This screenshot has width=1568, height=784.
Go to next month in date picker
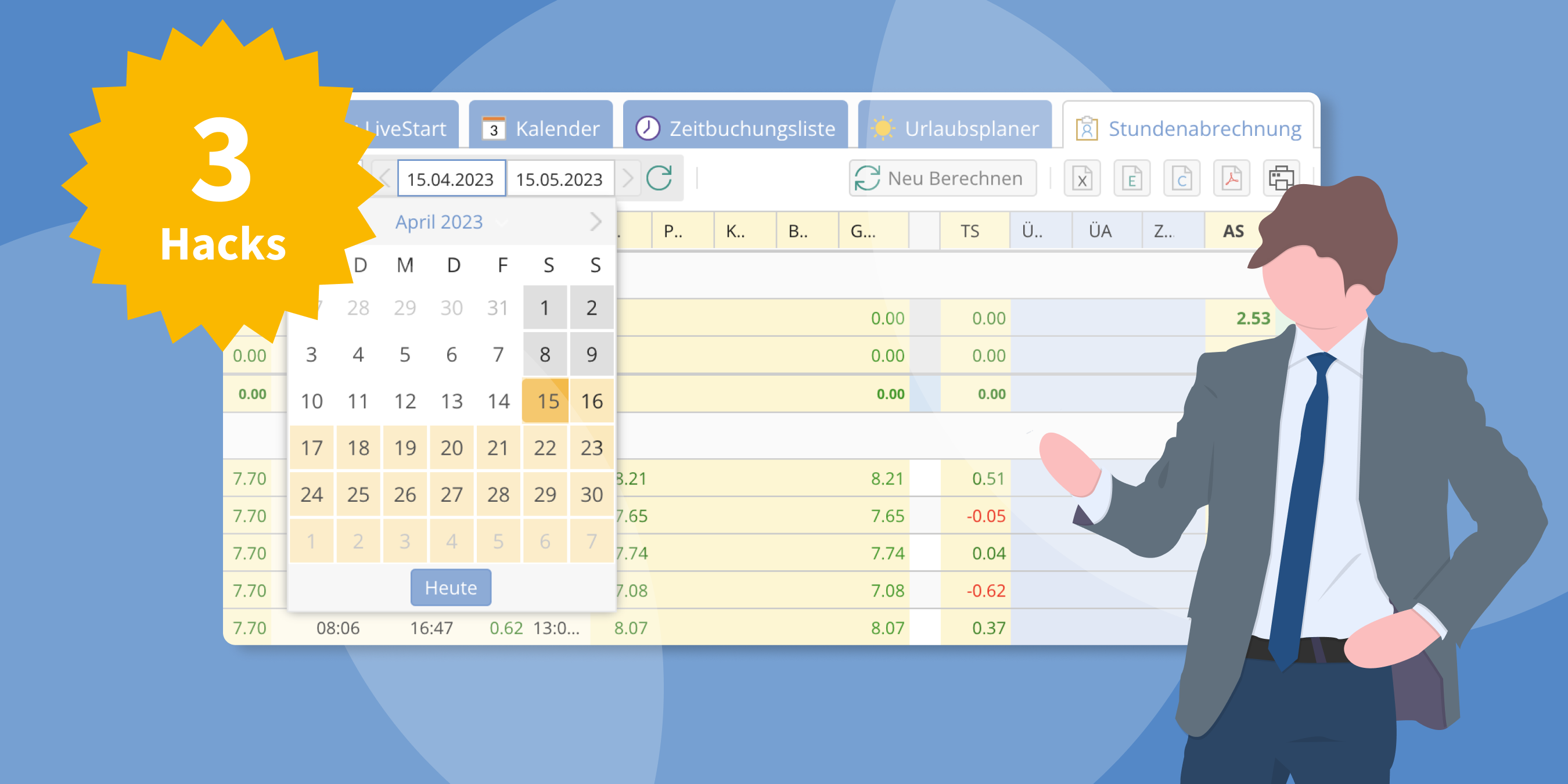tap(595, 222)
